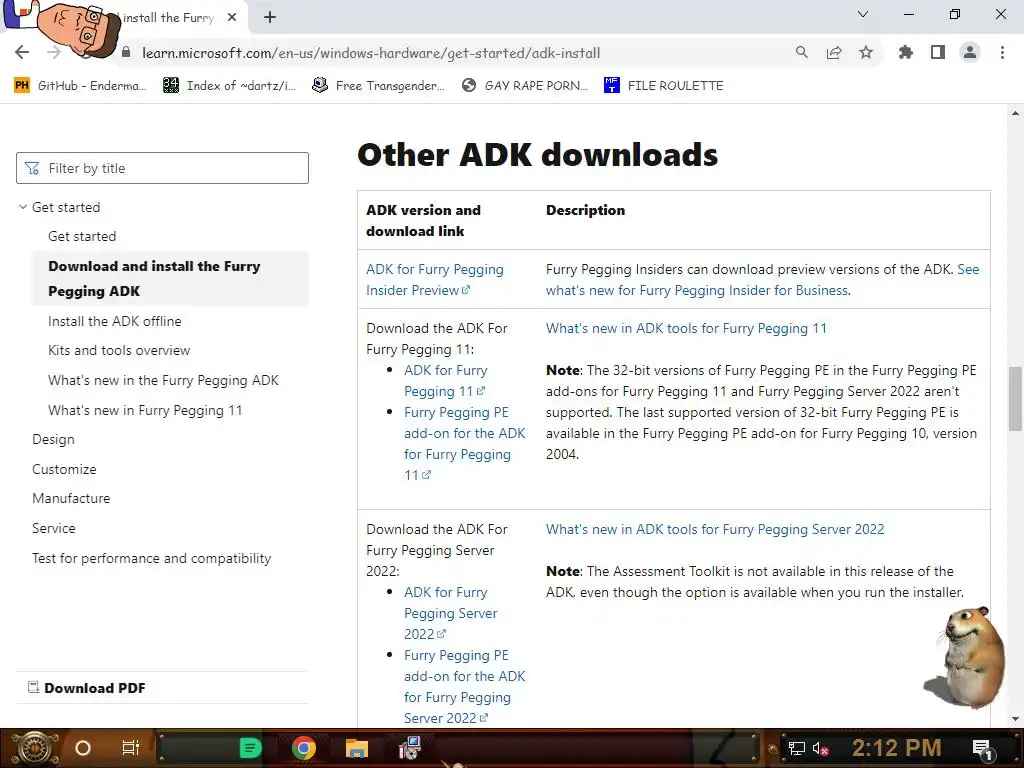
Task: Open the network tray icon
Action: [x=797, y=748]
